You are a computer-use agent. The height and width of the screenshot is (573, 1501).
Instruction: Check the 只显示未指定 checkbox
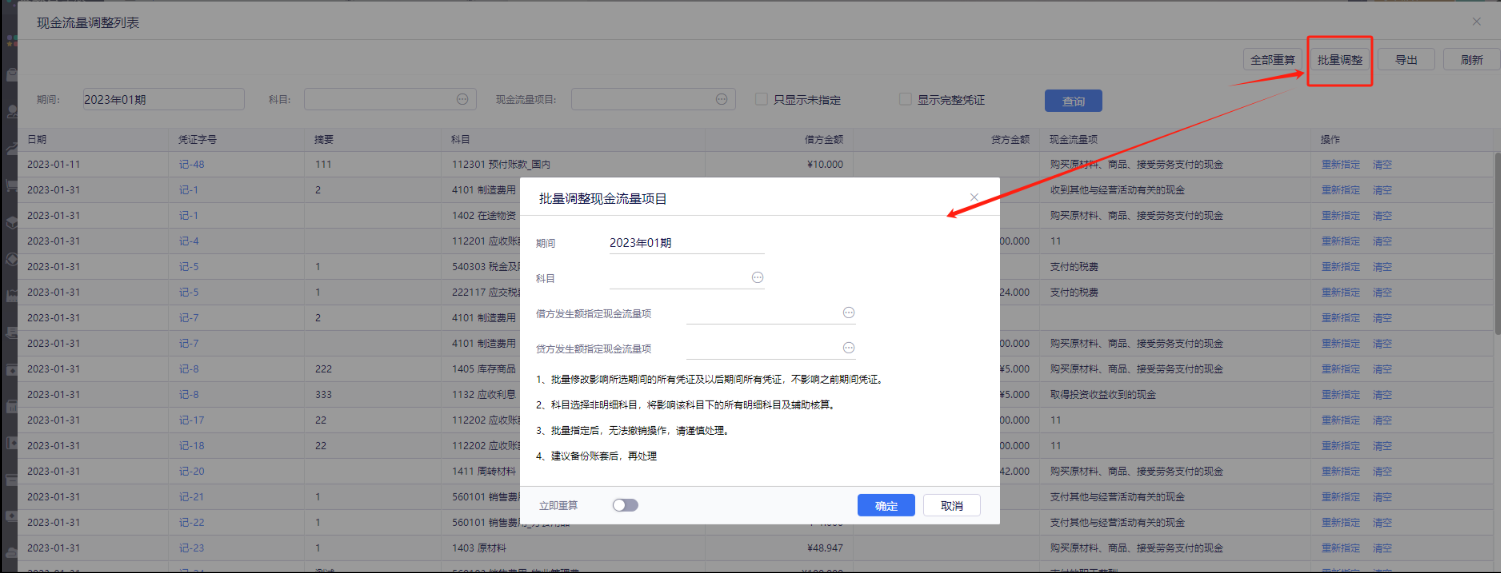click(761, 100)
